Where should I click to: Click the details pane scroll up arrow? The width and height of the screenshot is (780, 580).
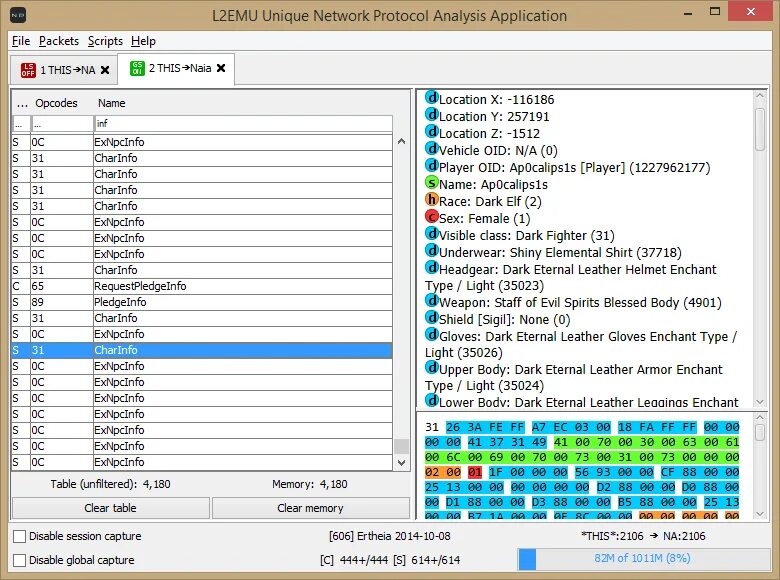[x=760, y=96]
